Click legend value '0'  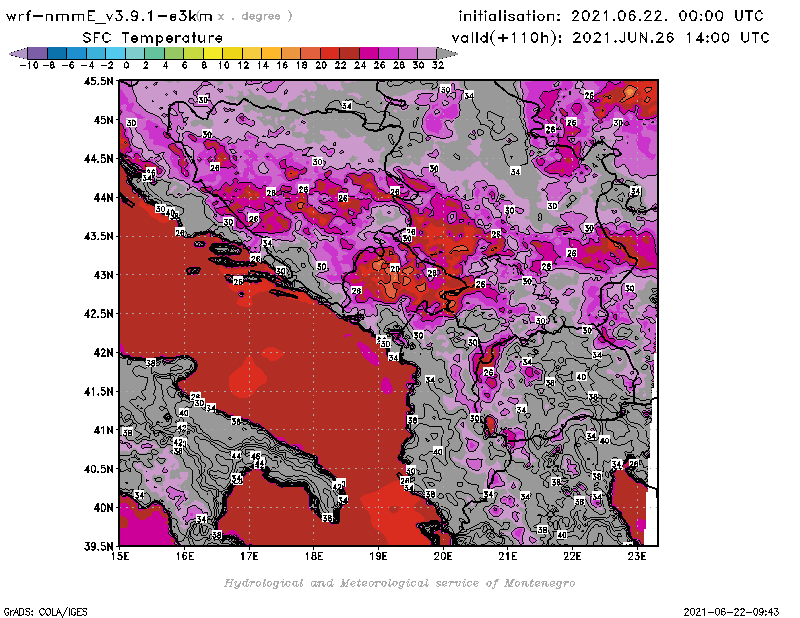[x=126, y=65]
